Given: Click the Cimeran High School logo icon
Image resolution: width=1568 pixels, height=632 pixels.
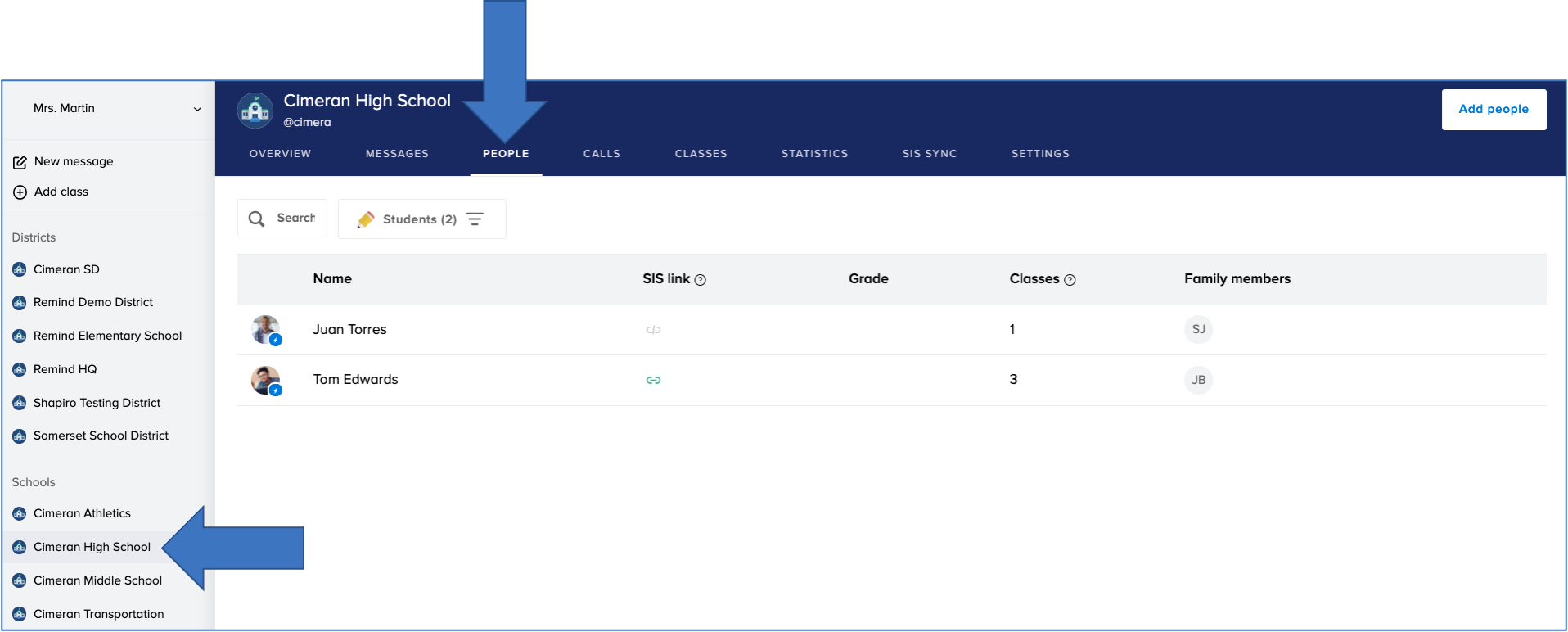Looking at the screenshot, I should tap(255, 111).
